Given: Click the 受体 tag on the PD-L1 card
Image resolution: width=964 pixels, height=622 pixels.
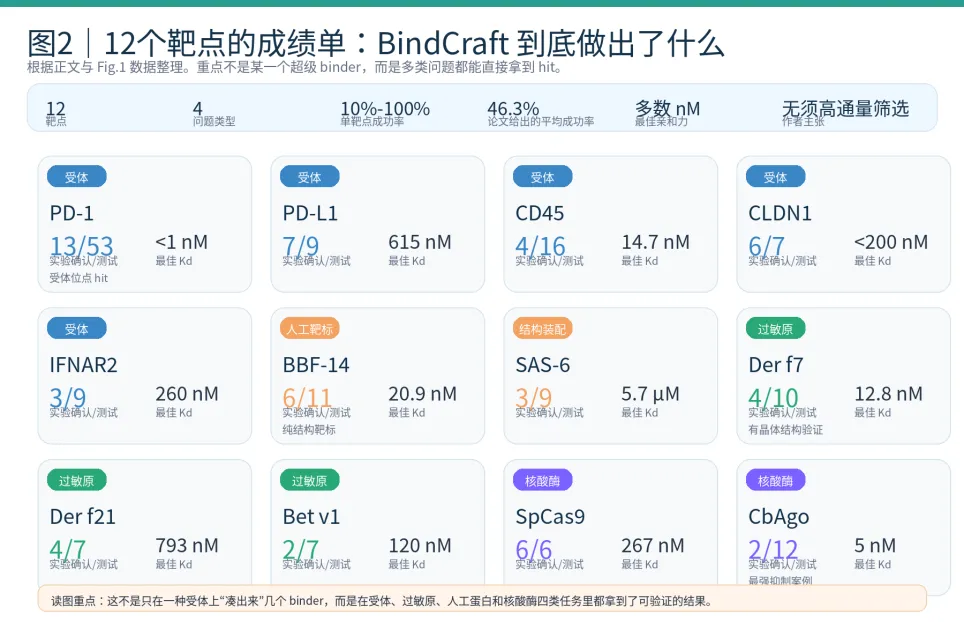Looking at the screenshot, I should click(x=310, y=177).
